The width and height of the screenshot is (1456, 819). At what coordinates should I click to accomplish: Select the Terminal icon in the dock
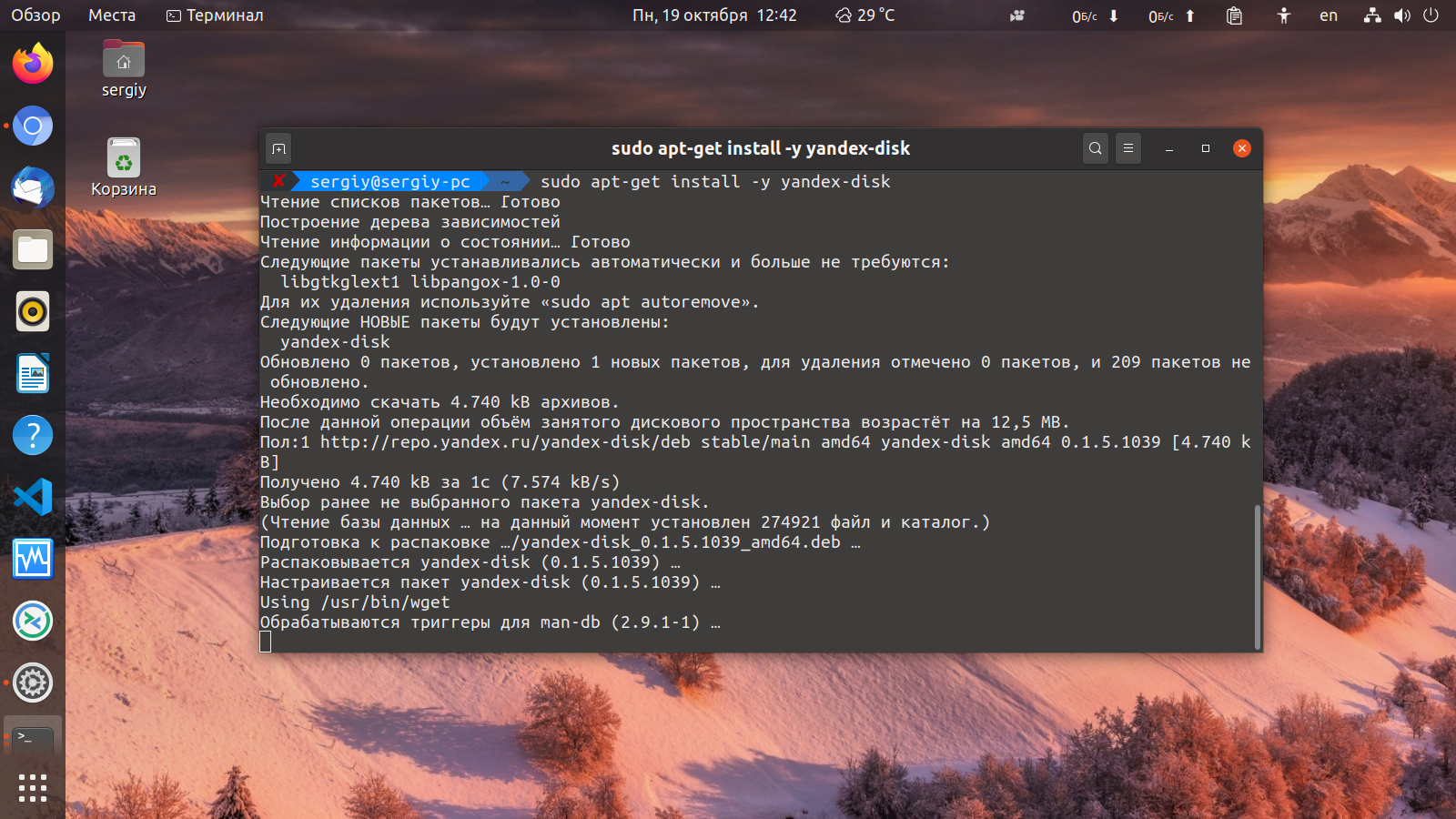[33, 739]
